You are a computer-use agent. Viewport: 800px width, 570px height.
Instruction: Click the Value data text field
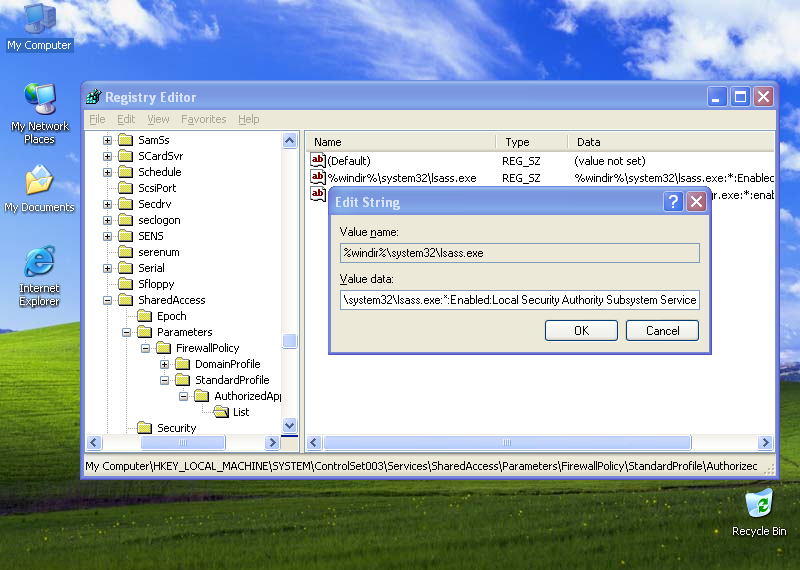click(519, 300)
